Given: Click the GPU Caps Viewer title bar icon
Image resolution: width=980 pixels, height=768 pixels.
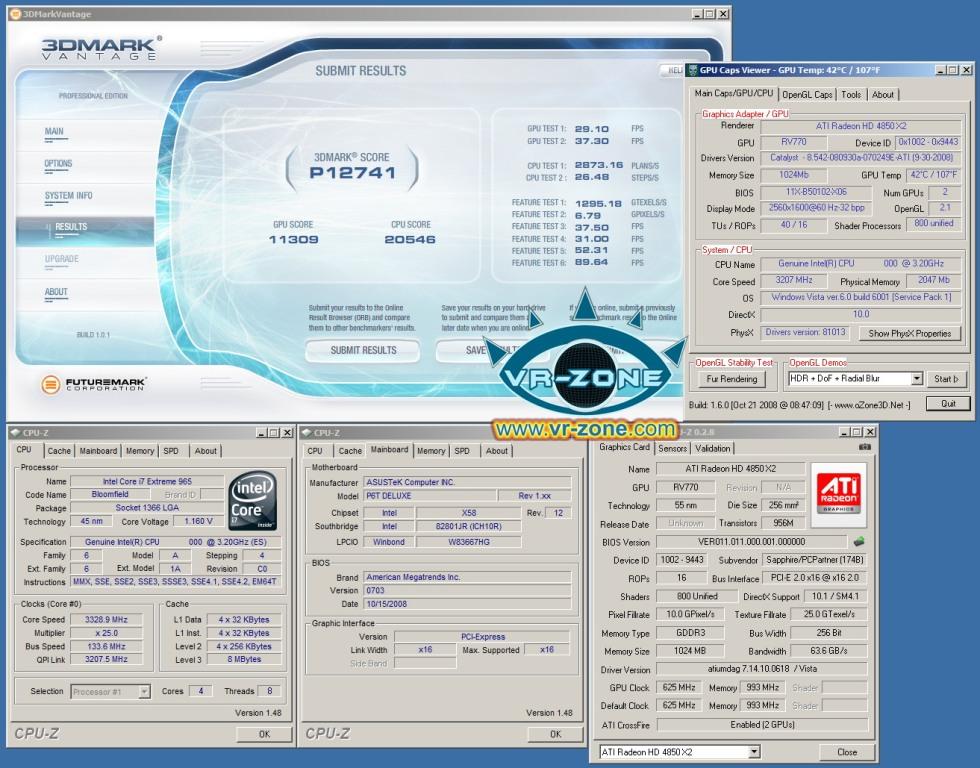Looking at the screenshot, I should 693,70.
